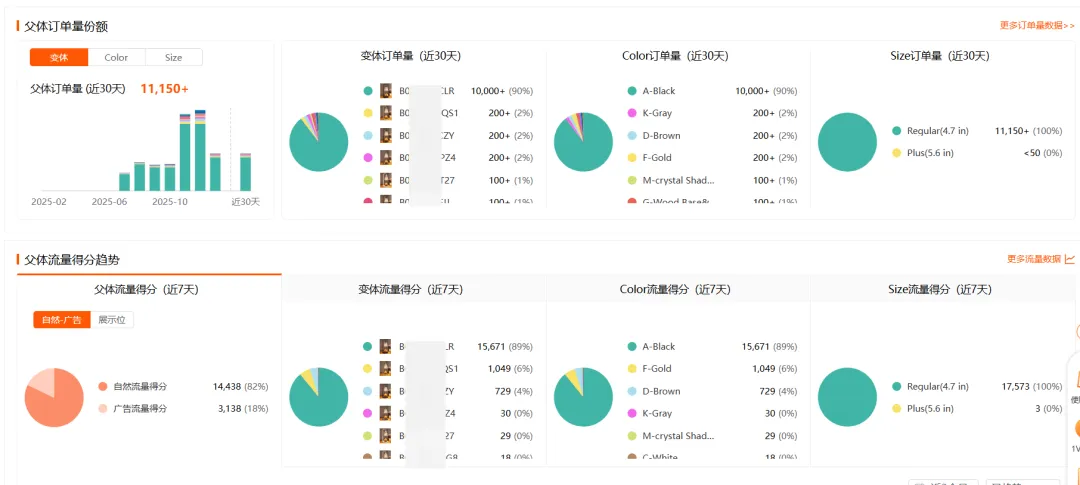Open variant thumbnail in the 15,671 traffic score row
The width and height of the screenshot is (1080, 485).
click(x=386, y=347)
